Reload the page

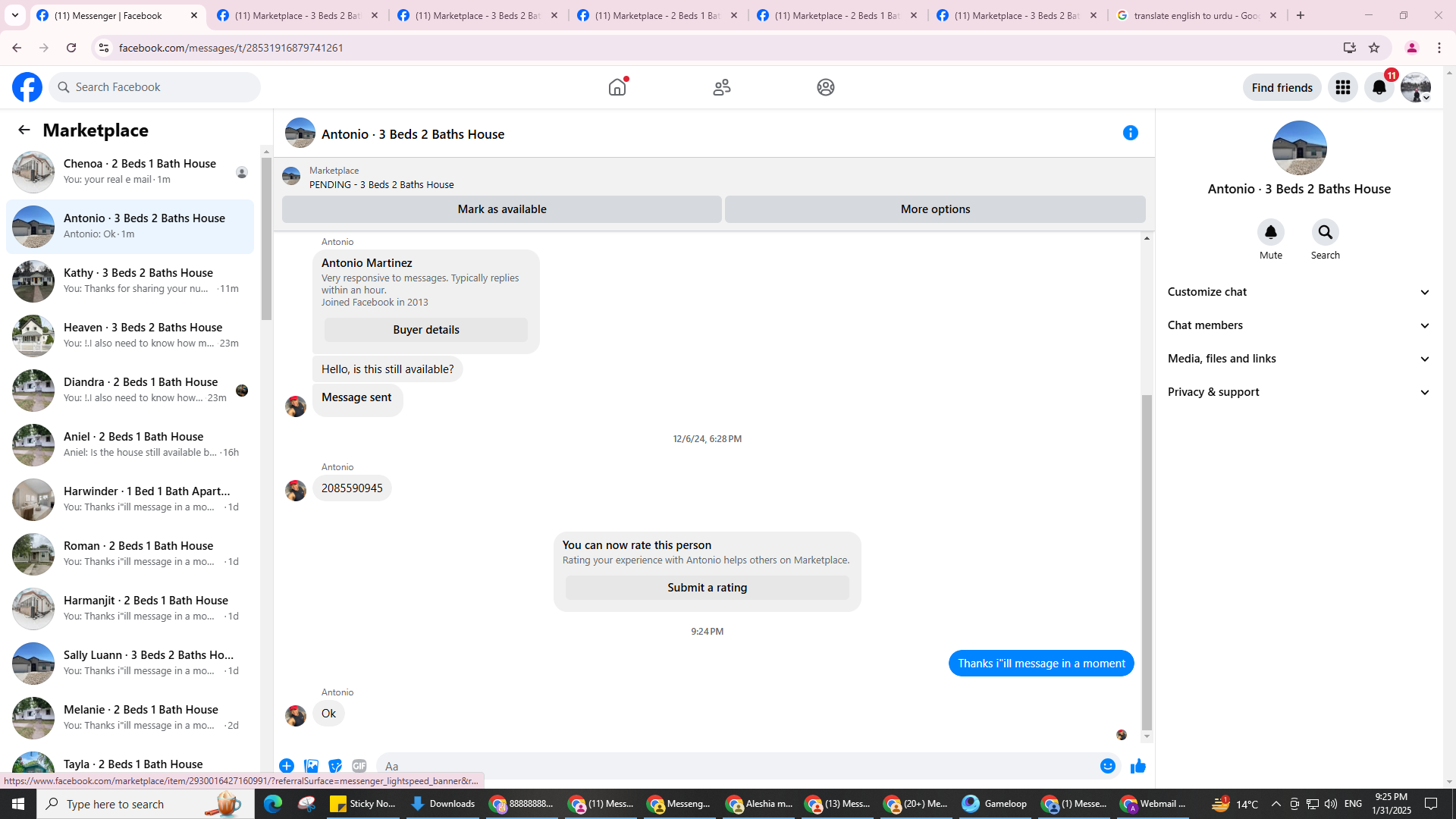(x=71, y=48)
